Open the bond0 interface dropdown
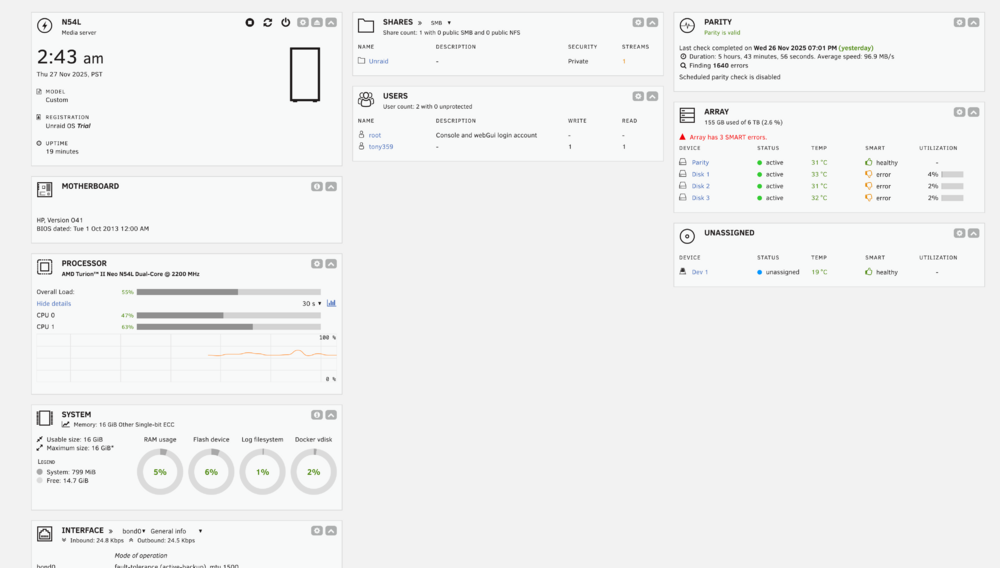 pyautogui.click(x=134, y=531)
